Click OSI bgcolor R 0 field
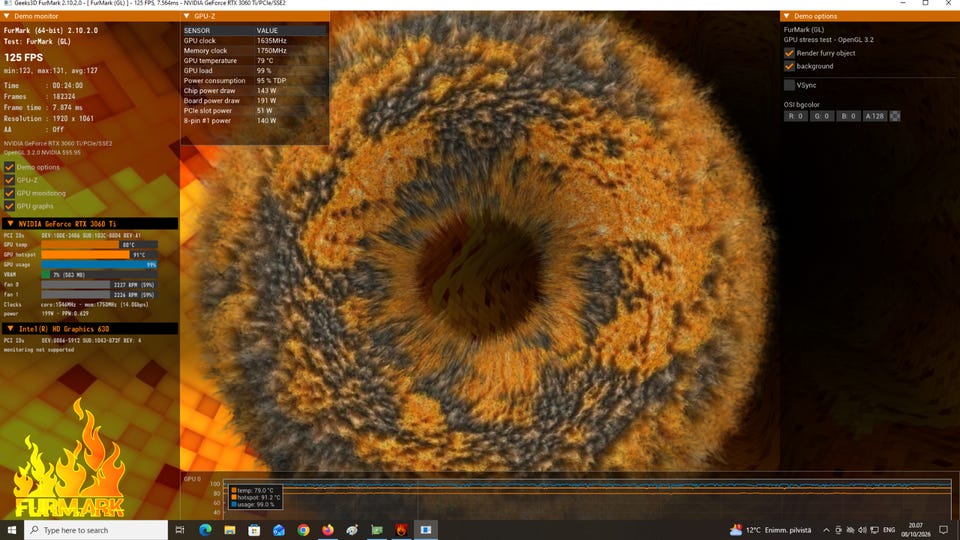This screenshot has height=540, width=960. point(795,116)
